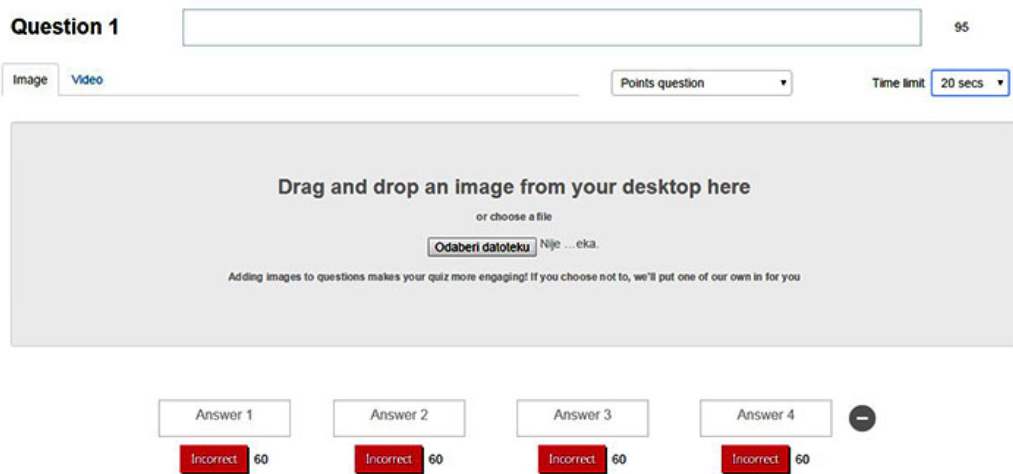Click the 95 character counter
The image size is (1013, 474).
(961, 28)
